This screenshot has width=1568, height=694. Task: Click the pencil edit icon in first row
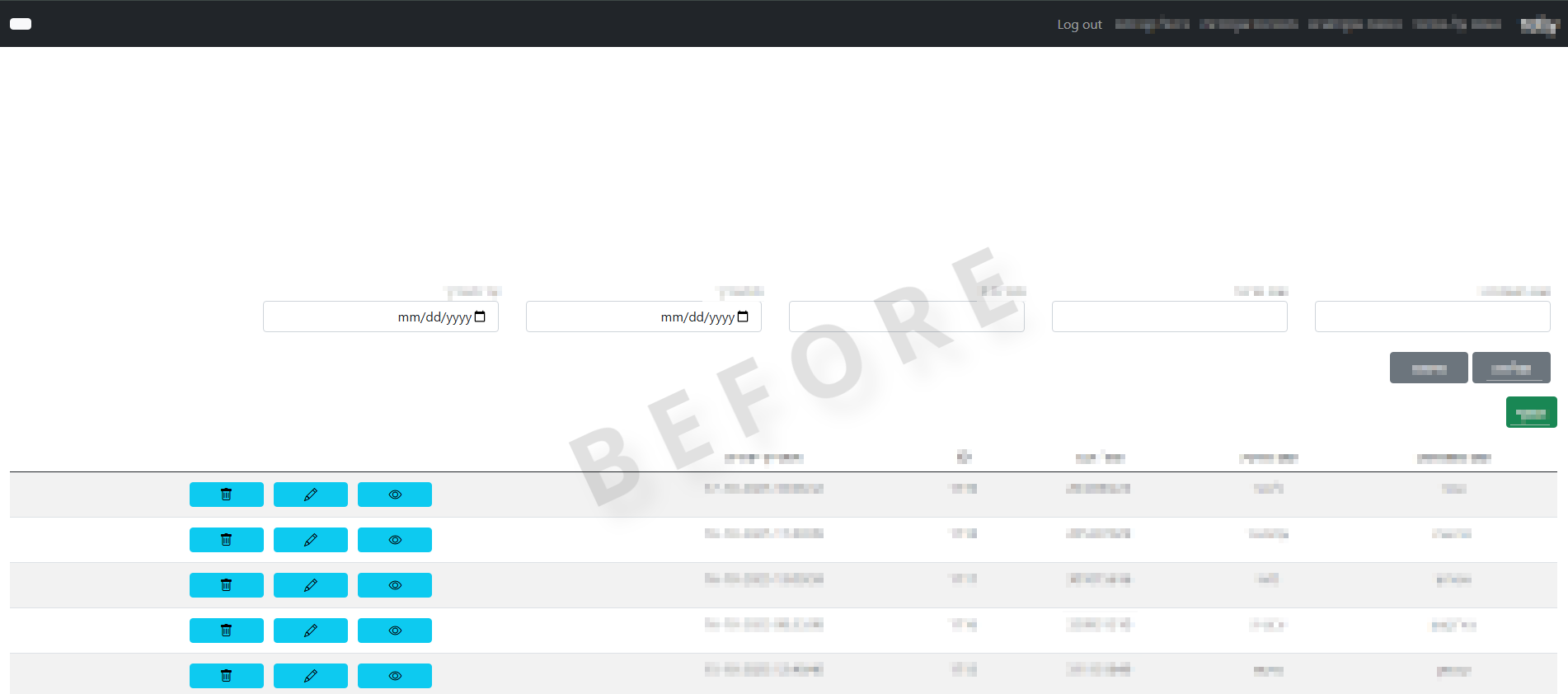pyautogui.click(x=310, y=495)
